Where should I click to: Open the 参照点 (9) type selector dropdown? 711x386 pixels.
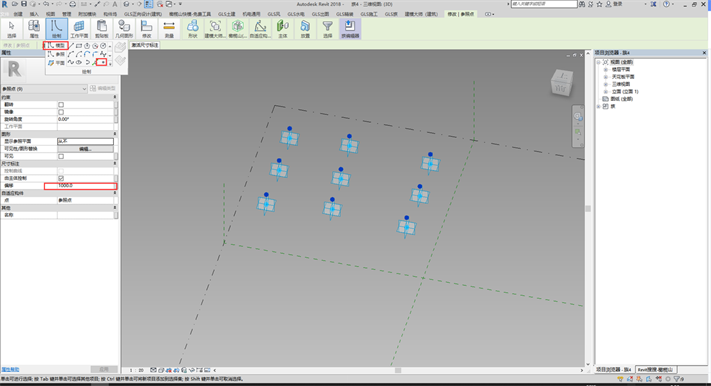(44, 88)
